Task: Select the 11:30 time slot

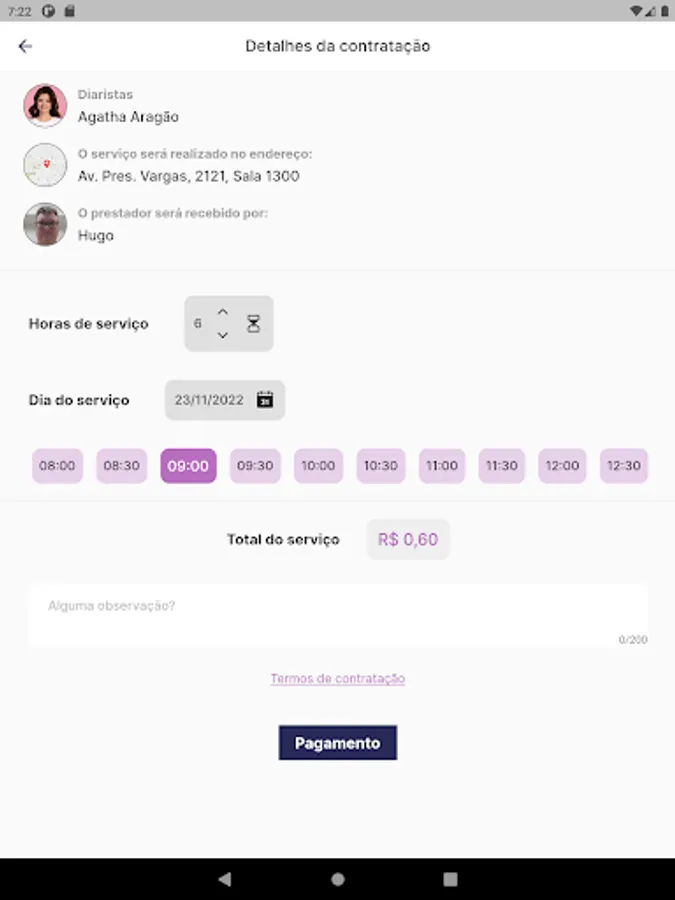Action: [x=501, y=466]
